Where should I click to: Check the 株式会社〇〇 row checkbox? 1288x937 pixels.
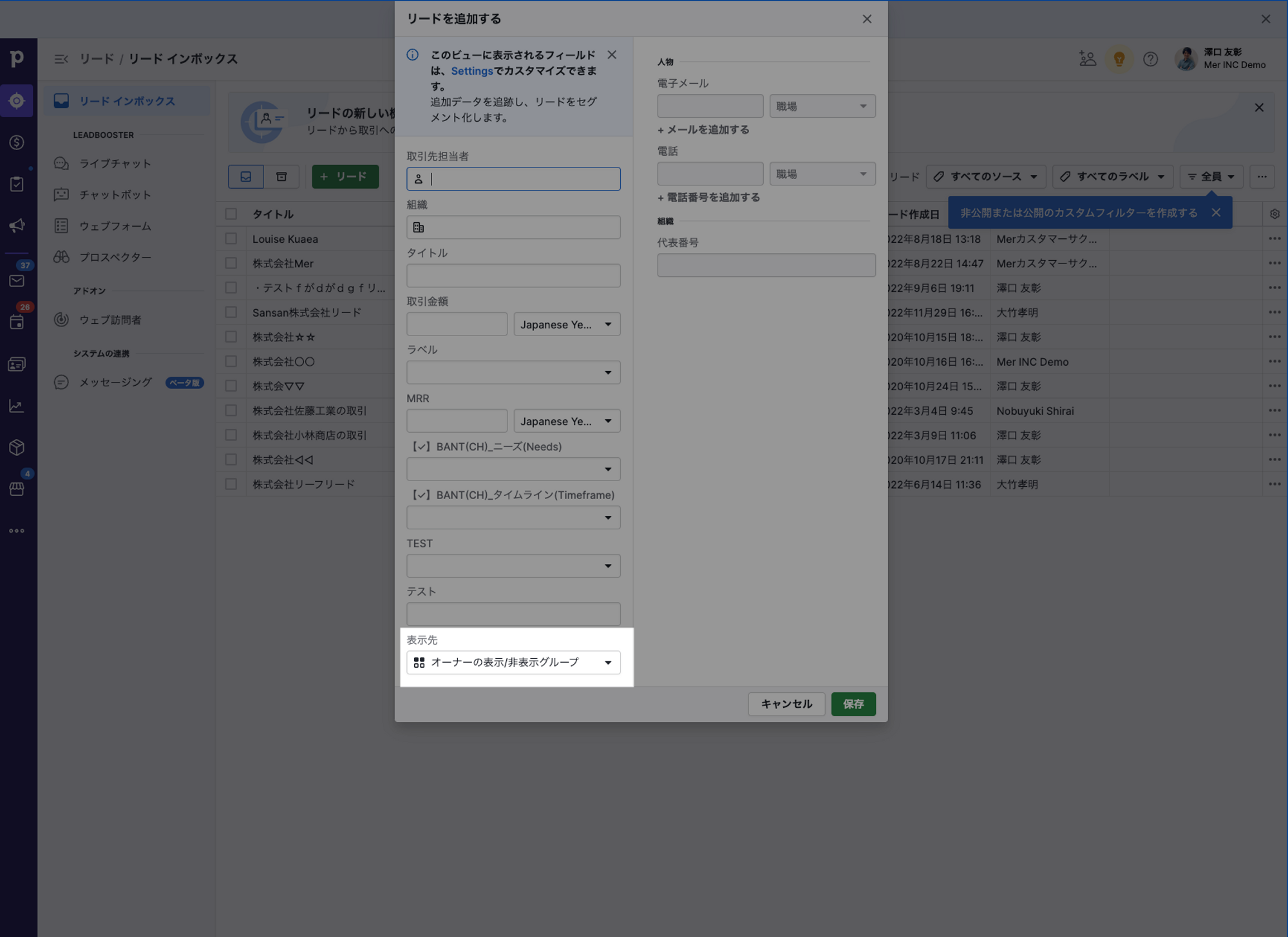pos(231,361)
